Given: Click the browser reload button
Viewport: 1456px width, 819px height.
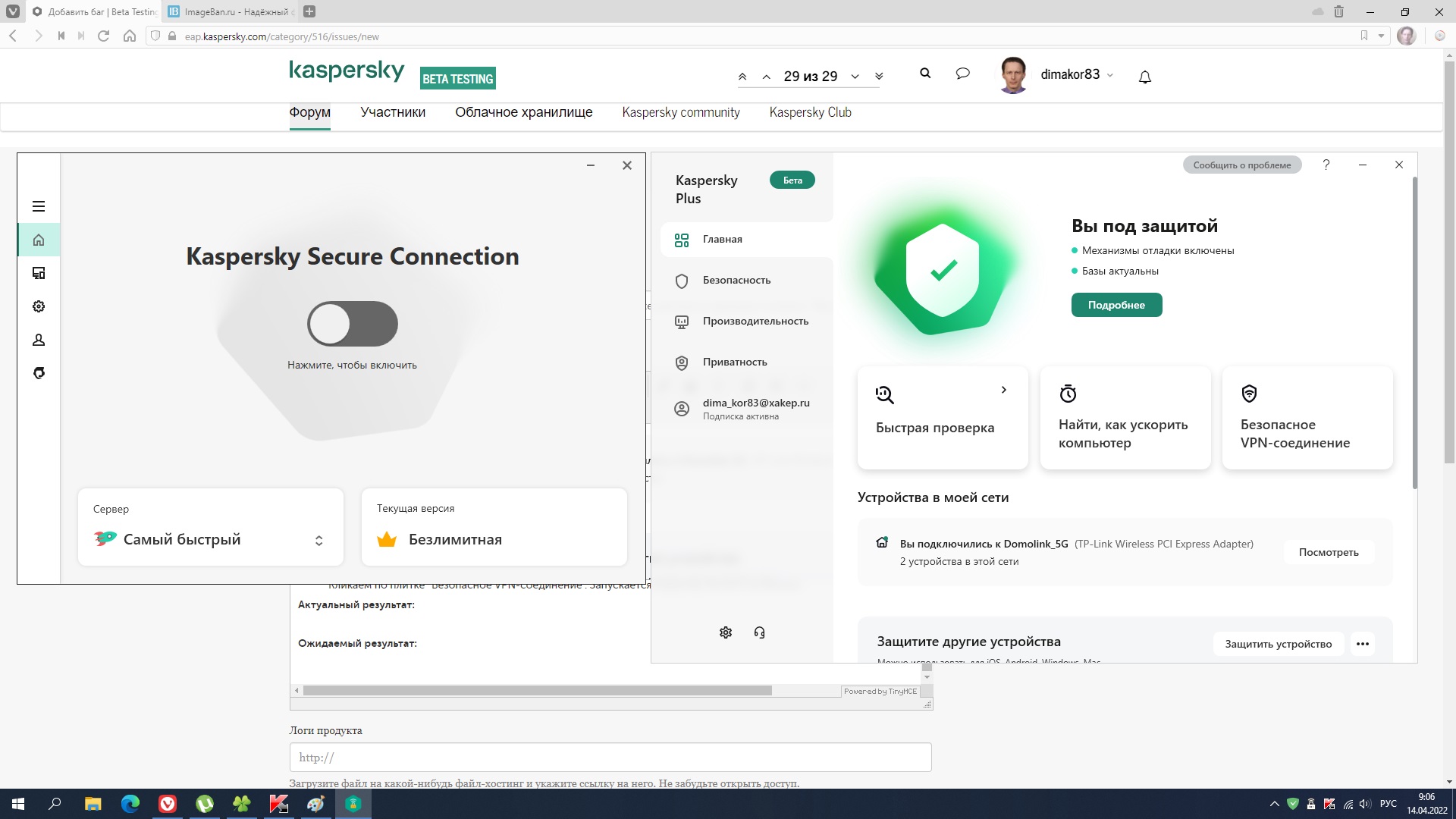Looking at the screenshot, I should pos(104,36).
